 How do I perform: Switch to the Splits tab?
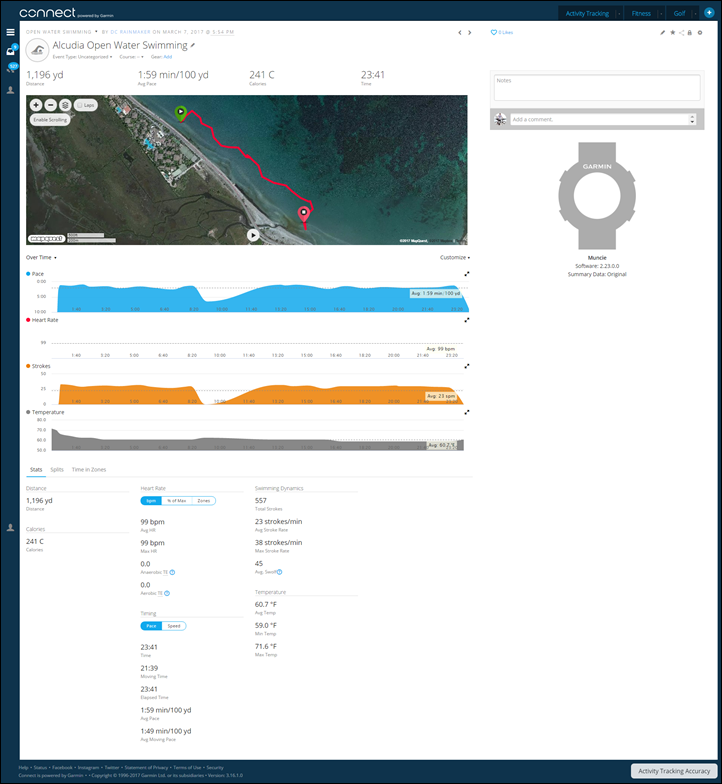click(57, 469)
